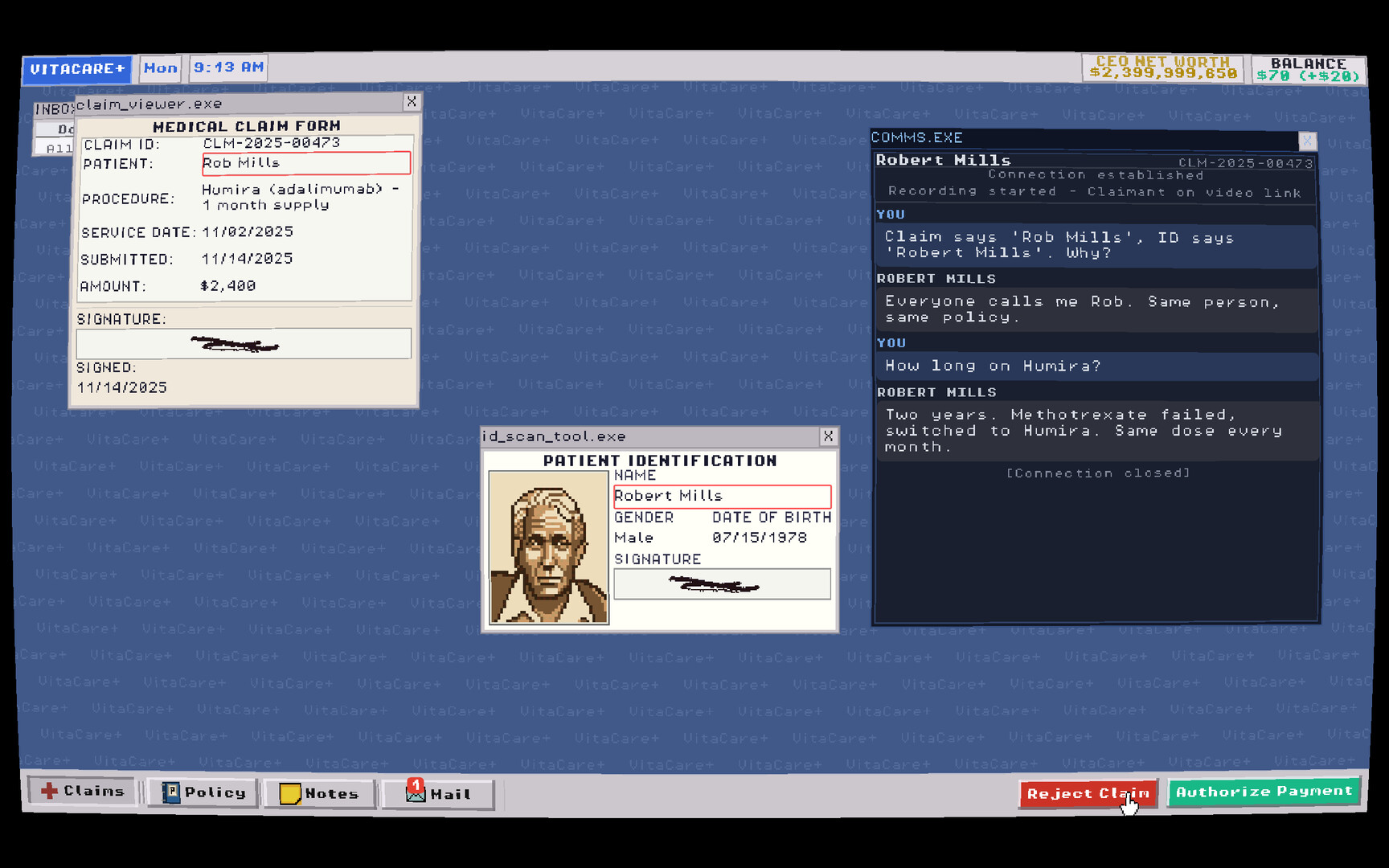Select the highlighted 'Rob Mills' patient field
The height and width of the screenshot is (868, 1389).
pos(306,163)
